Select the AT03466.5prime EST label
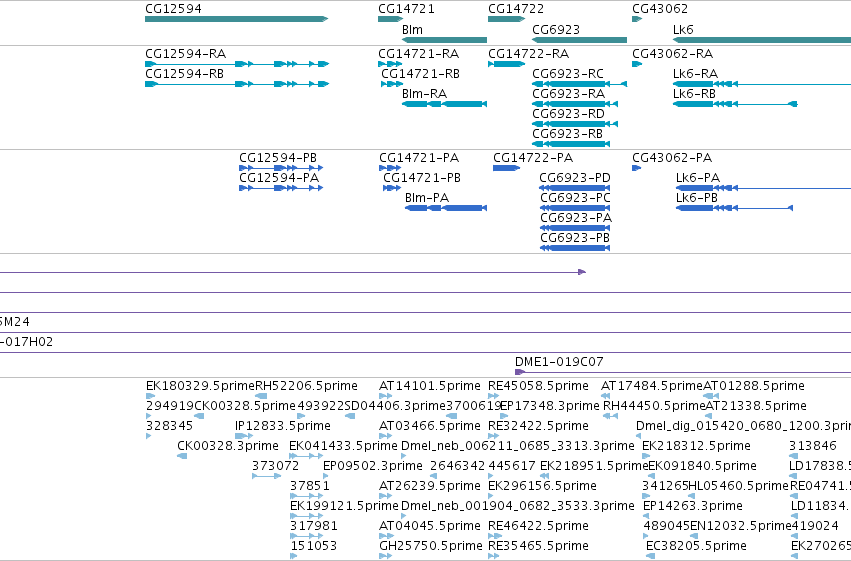Viewport: 851px width, 561px height. pos(430,426)
